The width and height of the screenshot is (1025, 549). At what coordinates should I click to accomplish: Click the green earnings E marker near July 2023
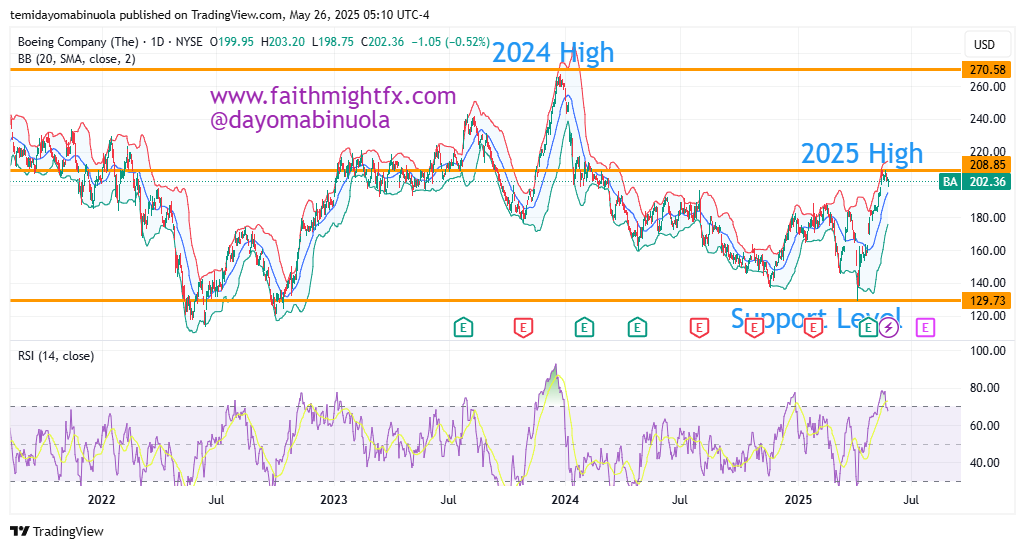pyautogui.click(x=463, y=327)
